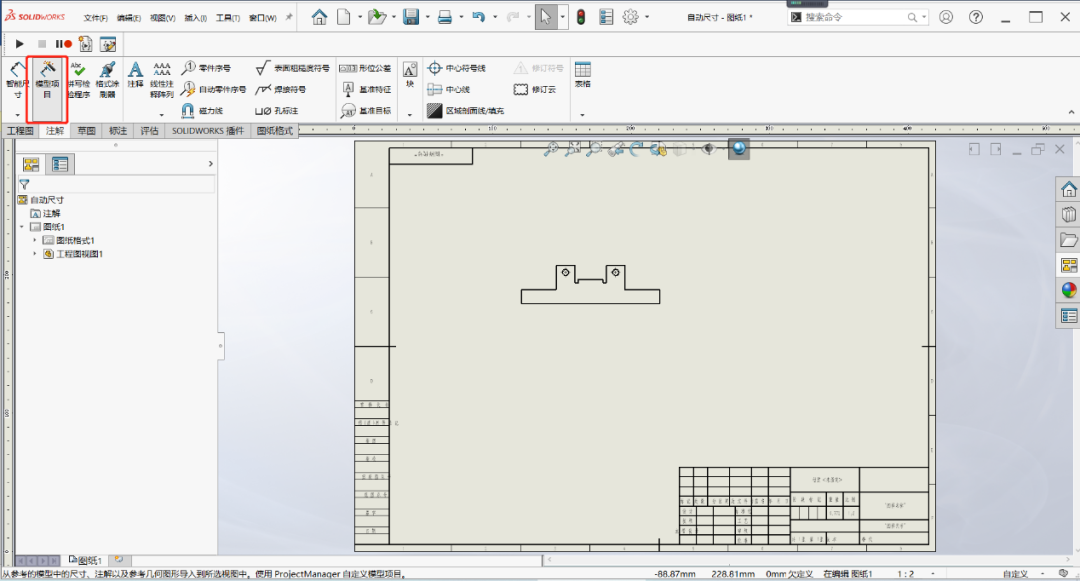The width and height of the screenshot is (1080, 581).
Task: Expand the 工程图视图1 tree node
Action: coord(34,254)
